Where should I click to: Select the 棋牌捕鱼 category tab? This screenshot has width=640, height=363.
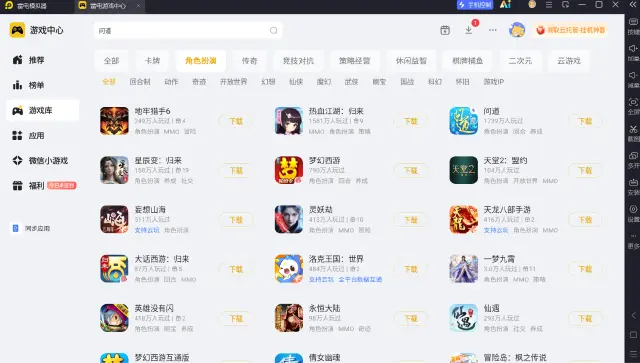(x=467, y=61)
